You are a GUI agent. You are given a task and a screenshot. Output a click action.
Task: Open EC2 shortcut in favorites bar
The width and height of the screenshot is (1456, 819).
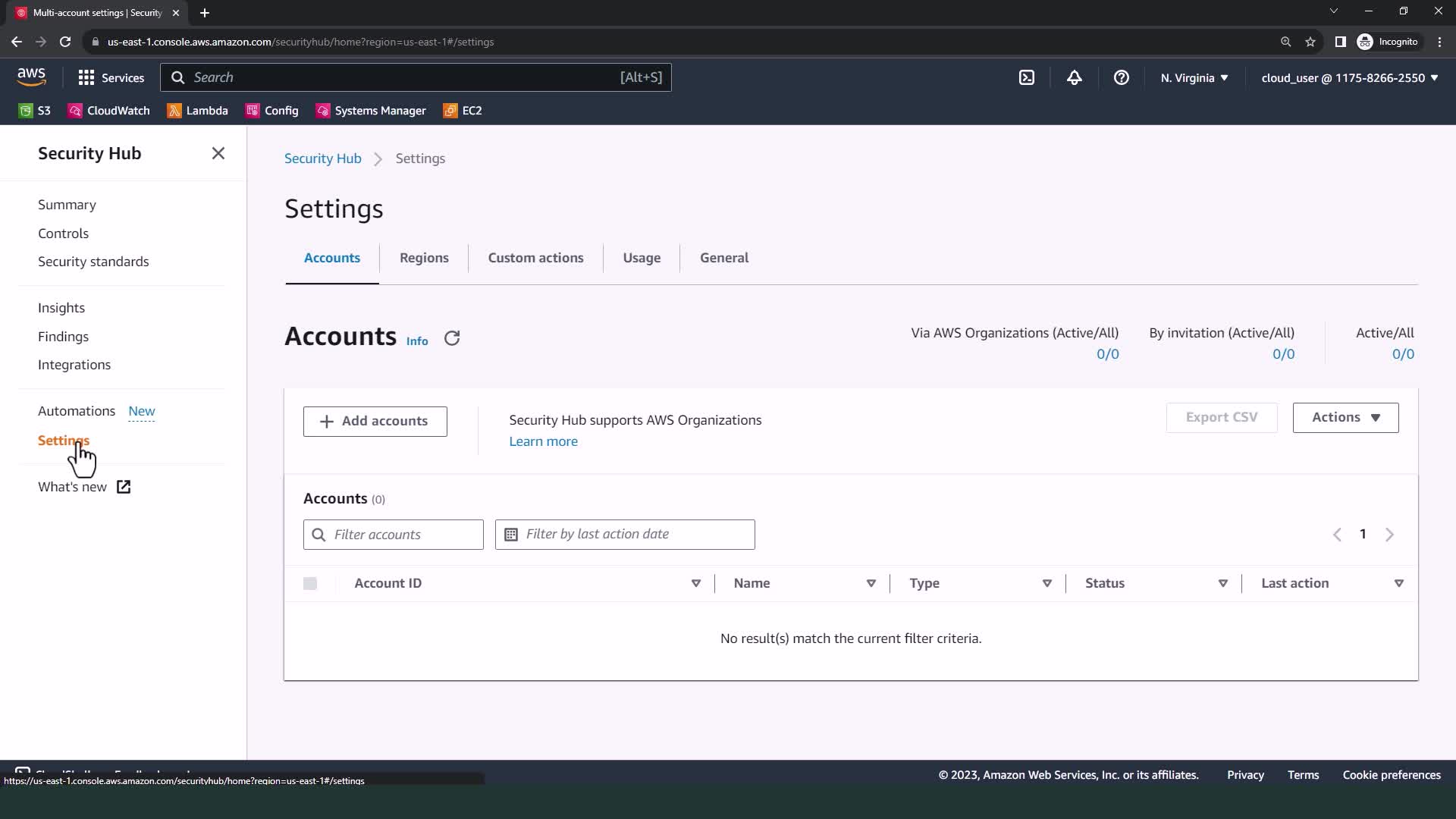(x=463, y=111)
